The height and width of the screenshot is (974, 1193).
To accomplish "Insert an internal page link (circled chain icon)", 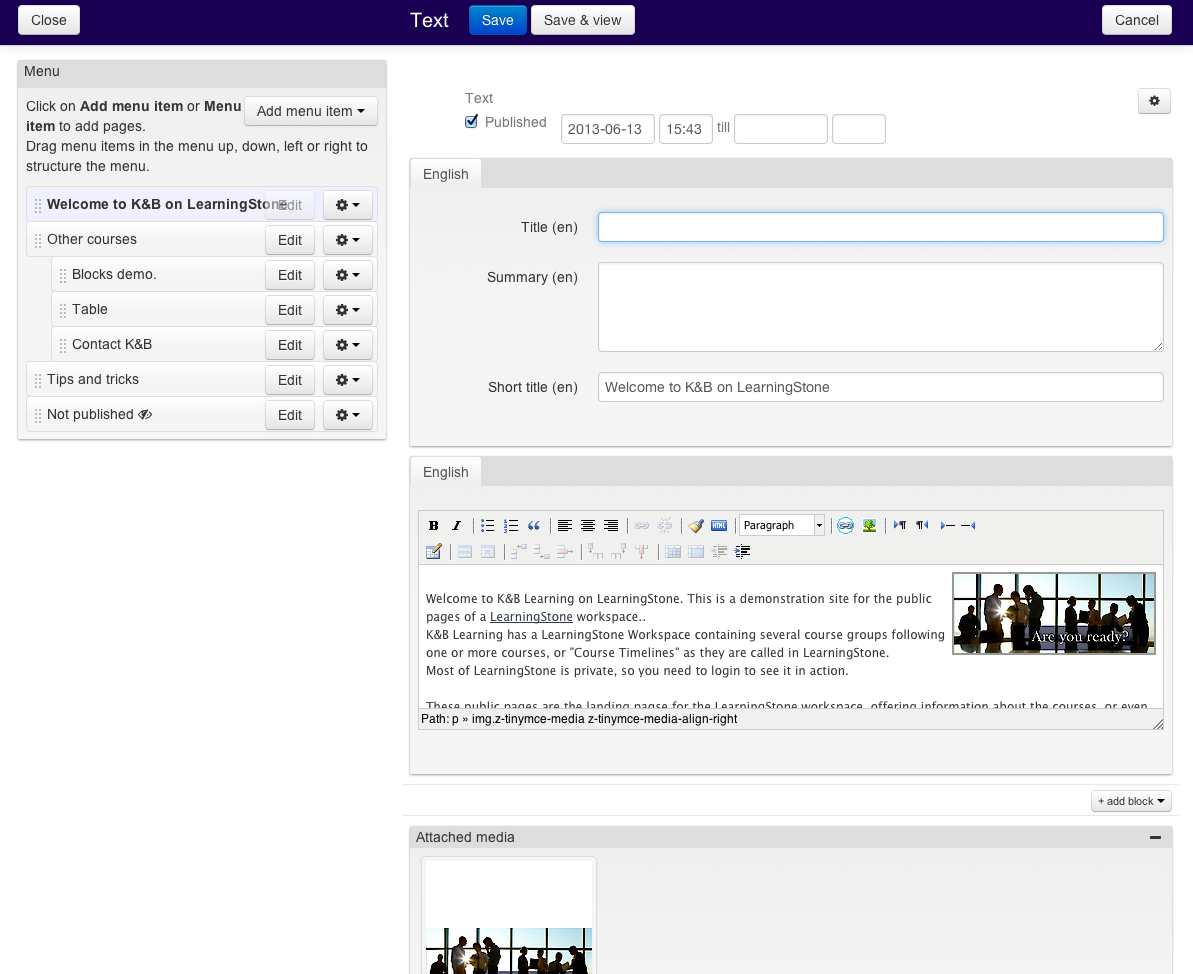I will 845,525.
